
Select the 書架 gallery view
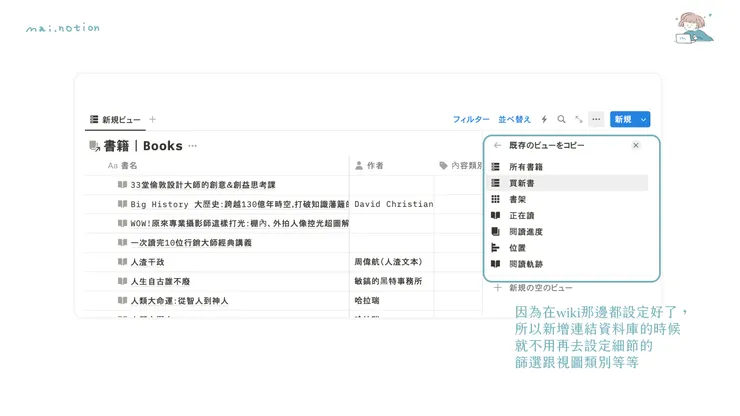tap(567, 199)
